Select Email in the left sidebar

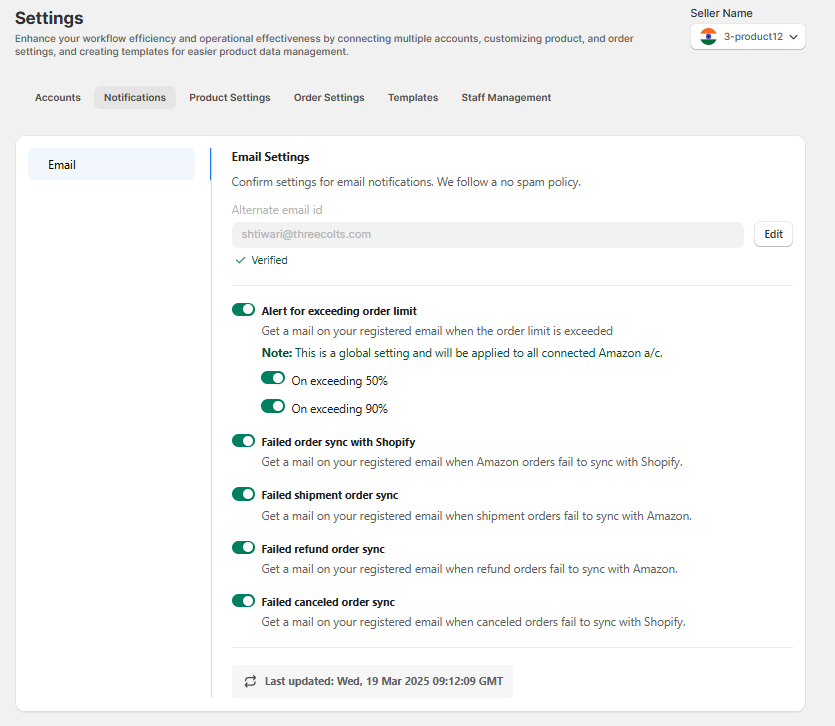point(111,165)
